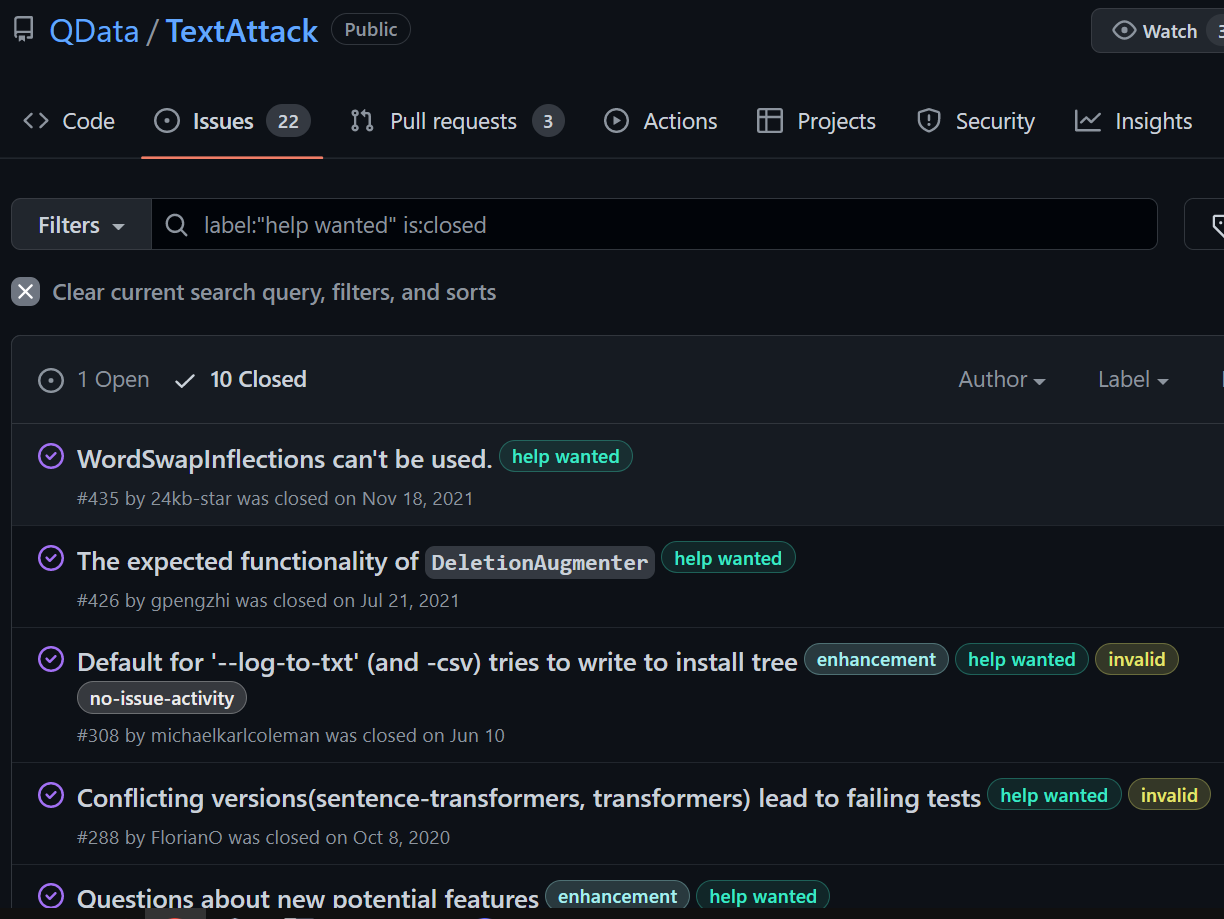Show the 1 Open issues
Screen dimensions: 1224x919
[94, 380]
